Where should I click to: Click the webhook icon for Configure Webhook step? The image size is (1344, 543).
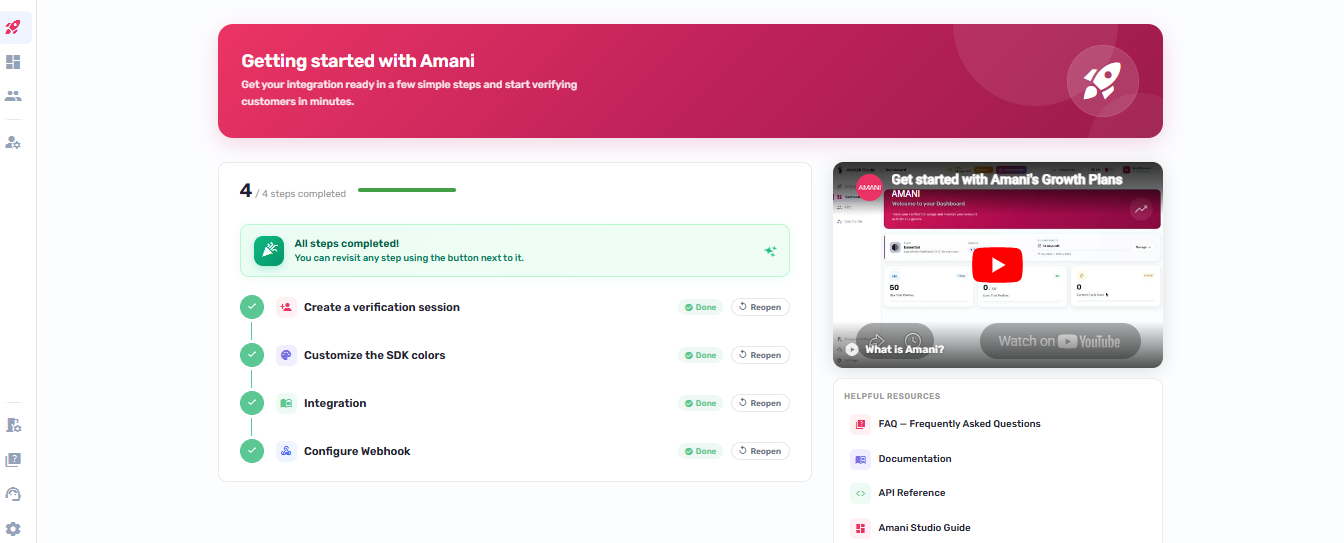(286, 451)
